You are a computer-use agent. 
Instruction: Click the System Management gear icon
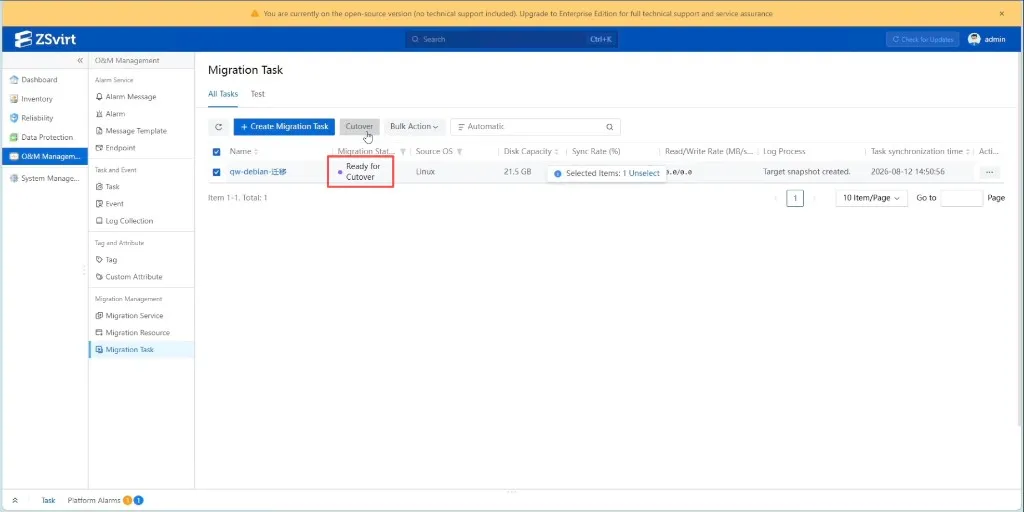click(x=14, y=178)
